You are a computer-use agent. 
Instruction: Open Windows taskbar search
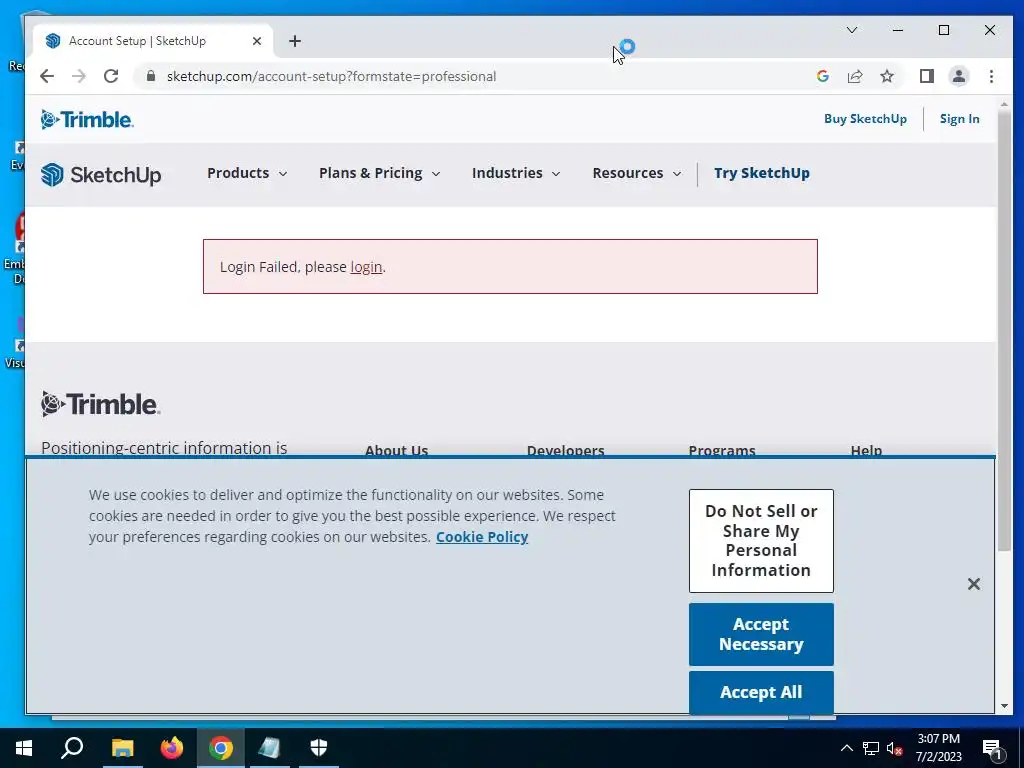(72, 748)
